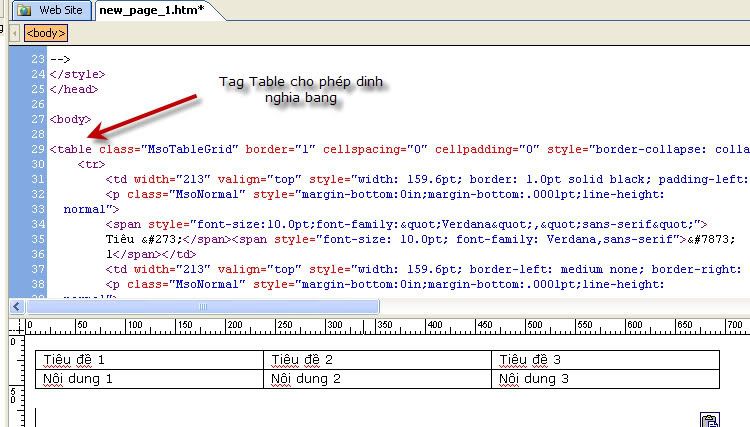This screenshot has height=427, width=750.
Task: Click the <body> tag selector button
Action: point(46,33)
